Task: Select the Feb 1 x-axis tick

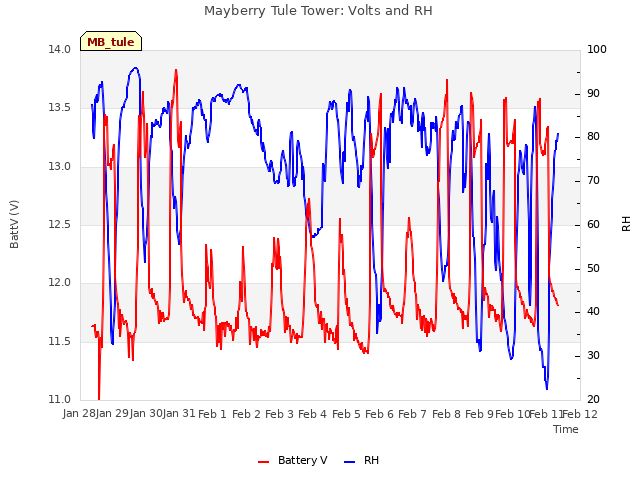Action: [212, 414]
